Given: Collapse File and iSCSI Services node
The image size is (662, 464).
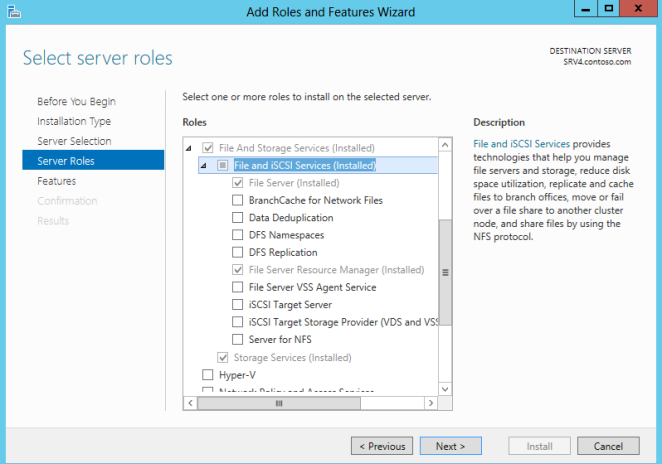Looking at the screenshot, I should [205, 166].
